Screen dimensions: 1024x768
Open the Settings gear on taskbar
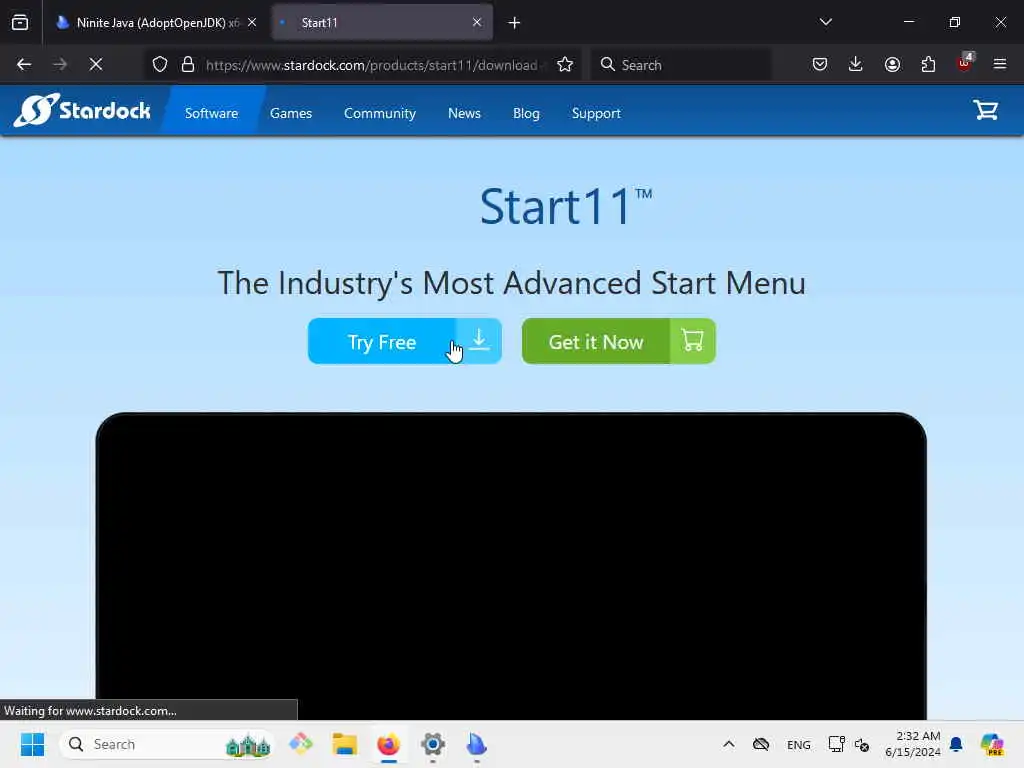[432, 744]
